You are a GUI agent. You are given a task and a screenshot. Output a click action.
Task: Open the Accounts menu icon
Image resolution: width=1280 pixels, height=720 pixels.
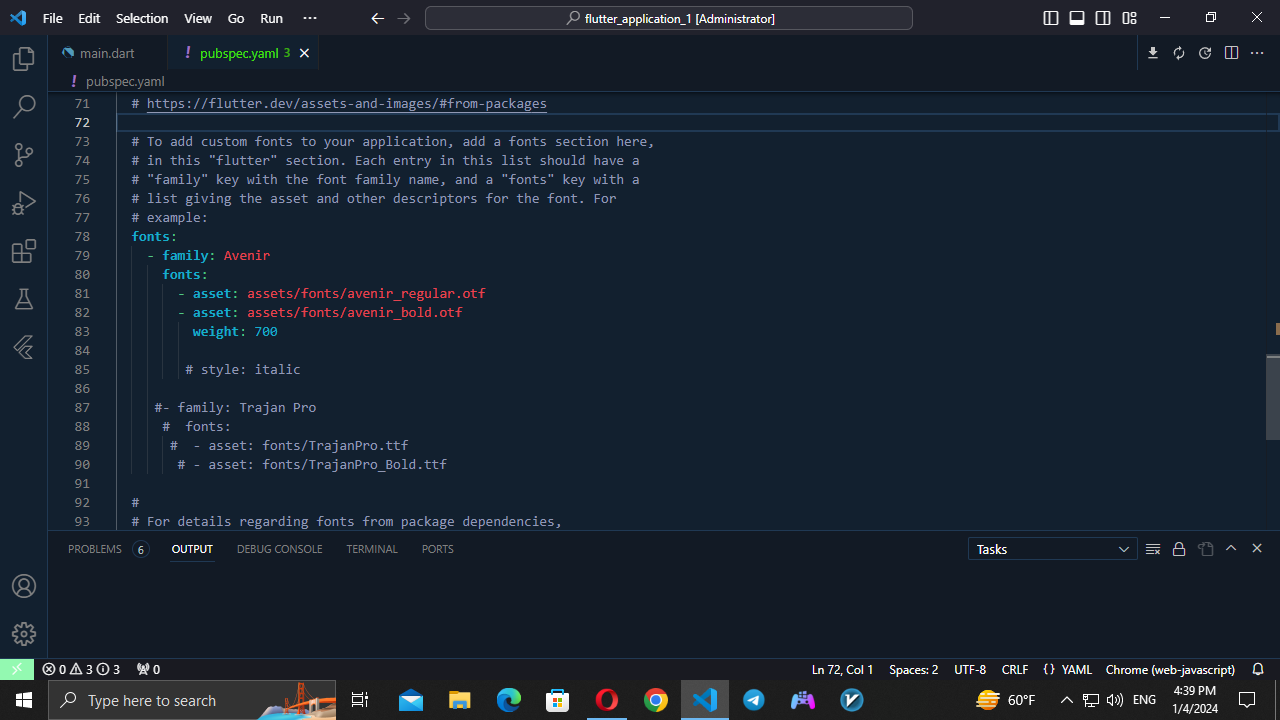(24, 586)
